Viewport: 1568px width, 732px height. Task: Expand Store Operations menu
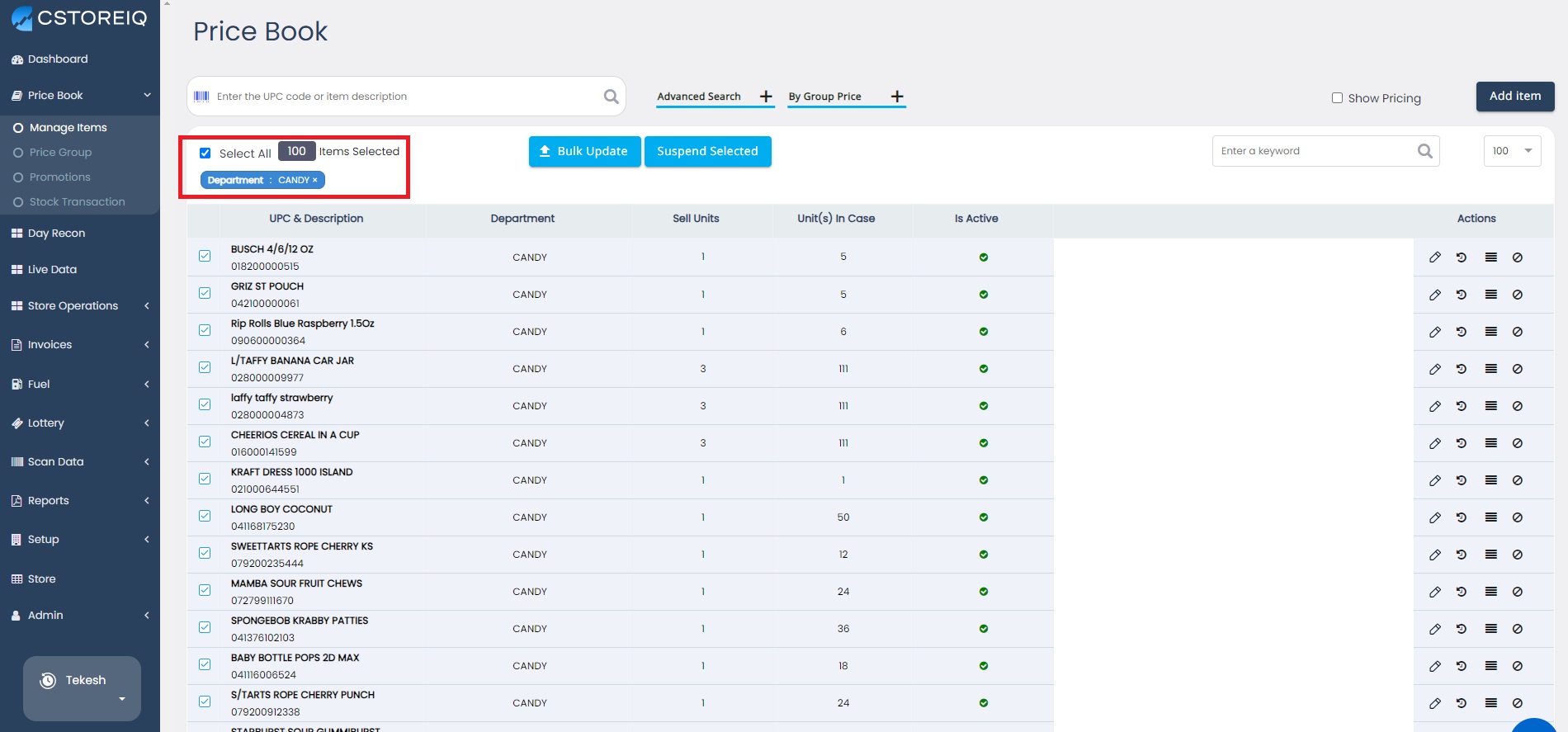tap(80, 305)
